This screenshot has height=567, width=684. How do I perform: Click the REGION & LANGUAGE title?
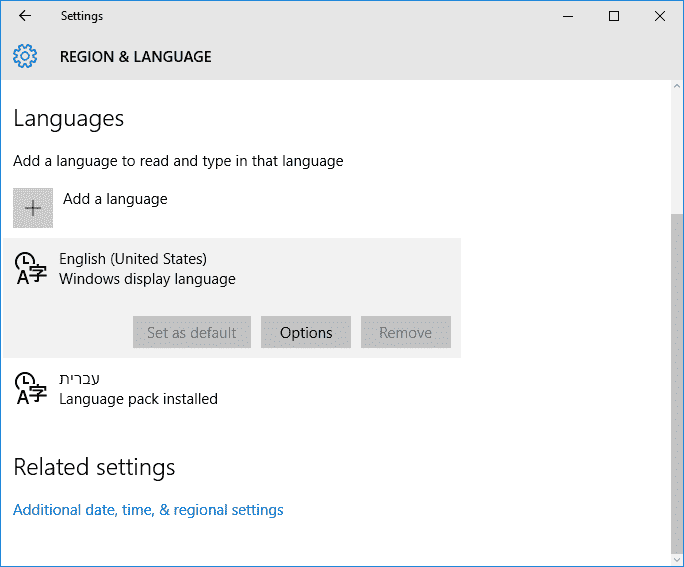[136, 57]
